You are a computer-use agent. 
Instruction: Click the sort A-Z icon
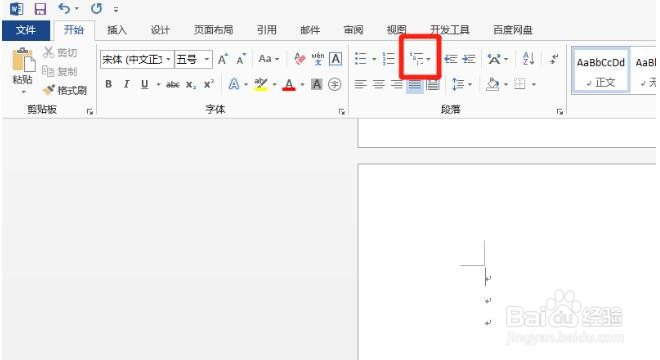pyautogui.click(x=528, y=59)
